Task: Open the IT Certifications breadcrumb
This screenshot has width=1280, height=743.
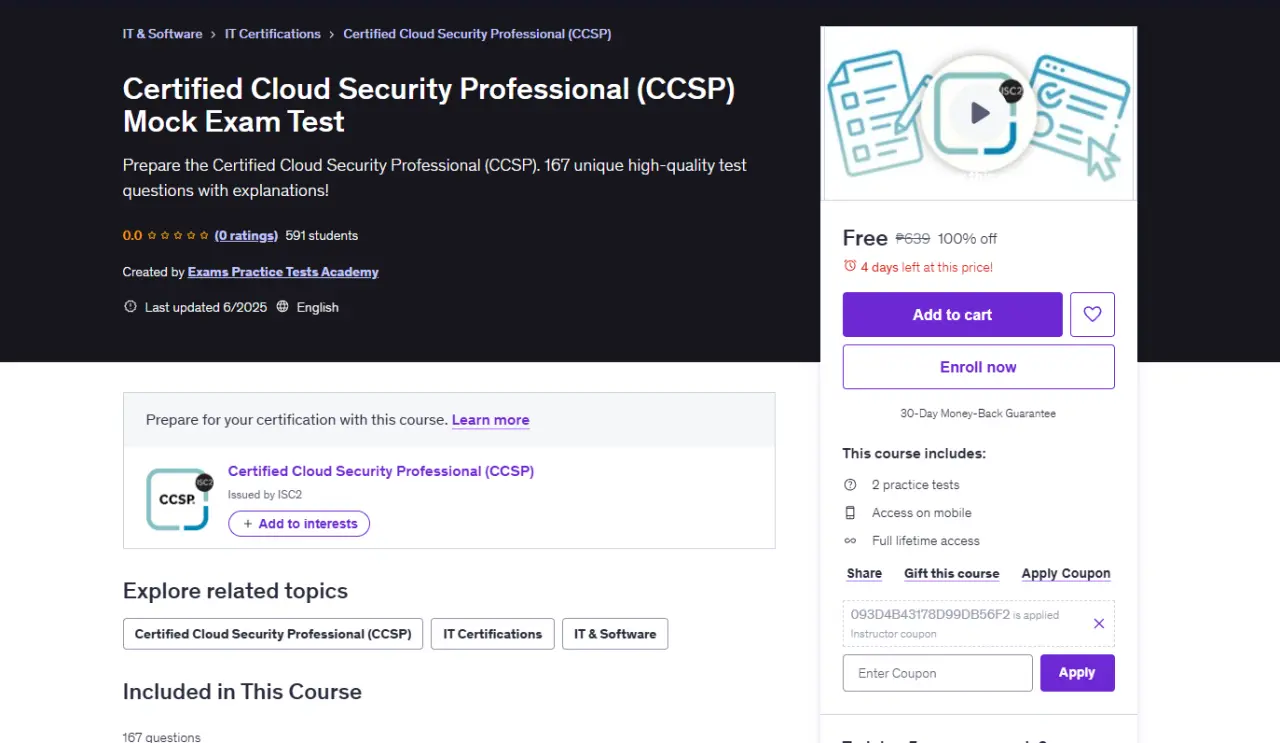Action: (272, 34)
